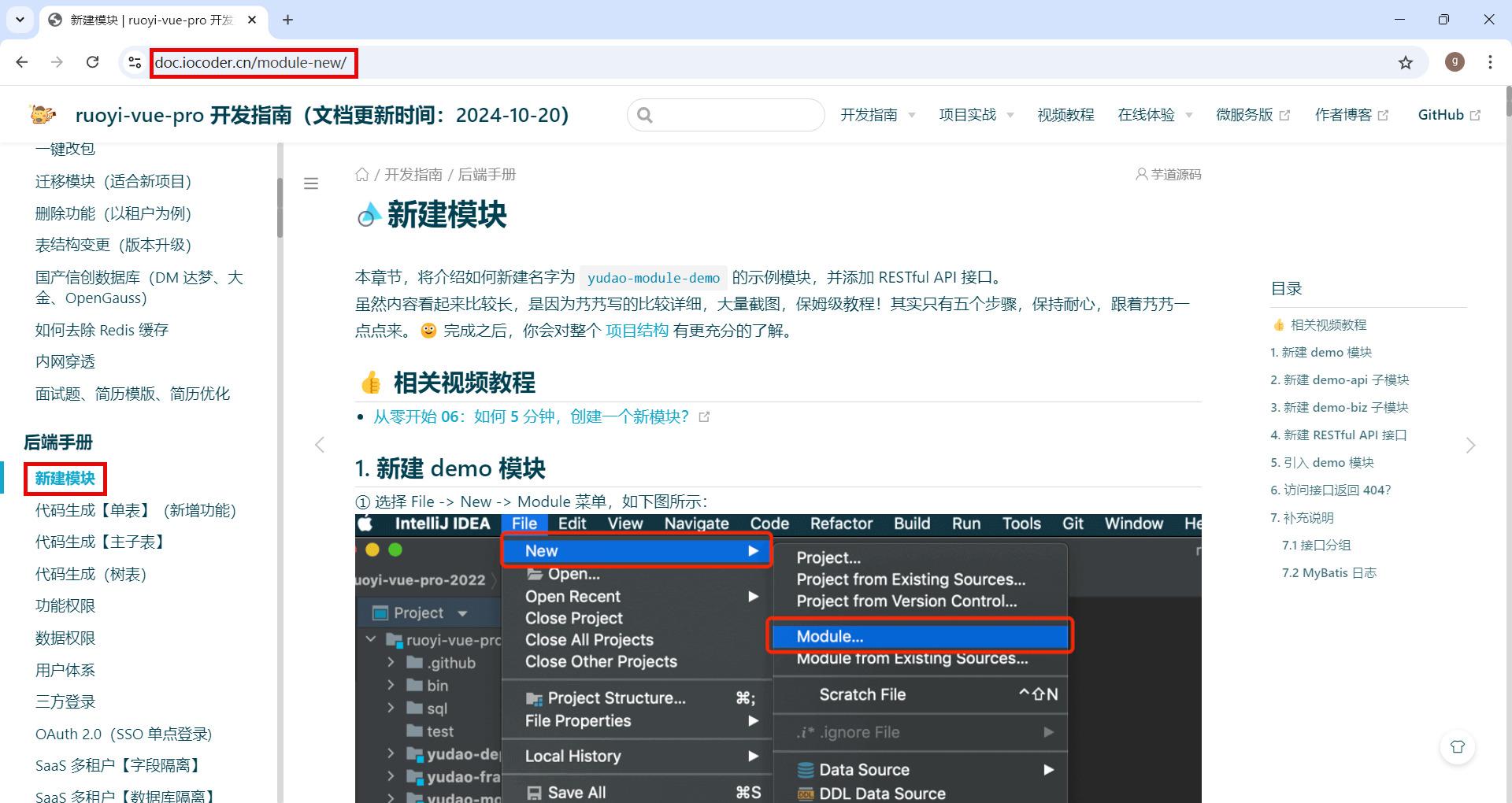The image size is (1512, 803).
Task: Open site information icon in address bar
Action: [x=135, y=62]
